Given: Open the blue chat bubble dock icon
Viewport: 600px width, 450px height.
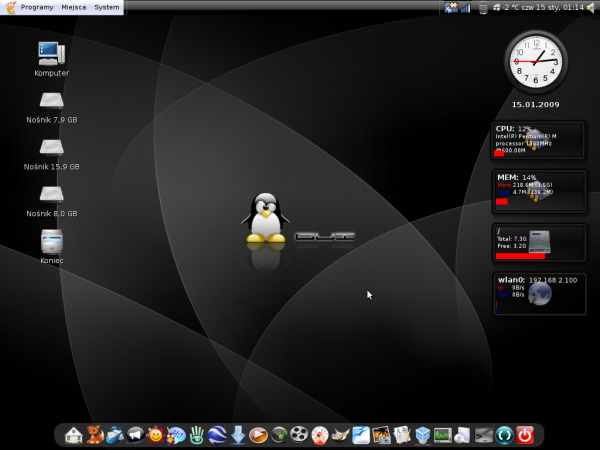Looking at the screenshot, I should point(176,435).
